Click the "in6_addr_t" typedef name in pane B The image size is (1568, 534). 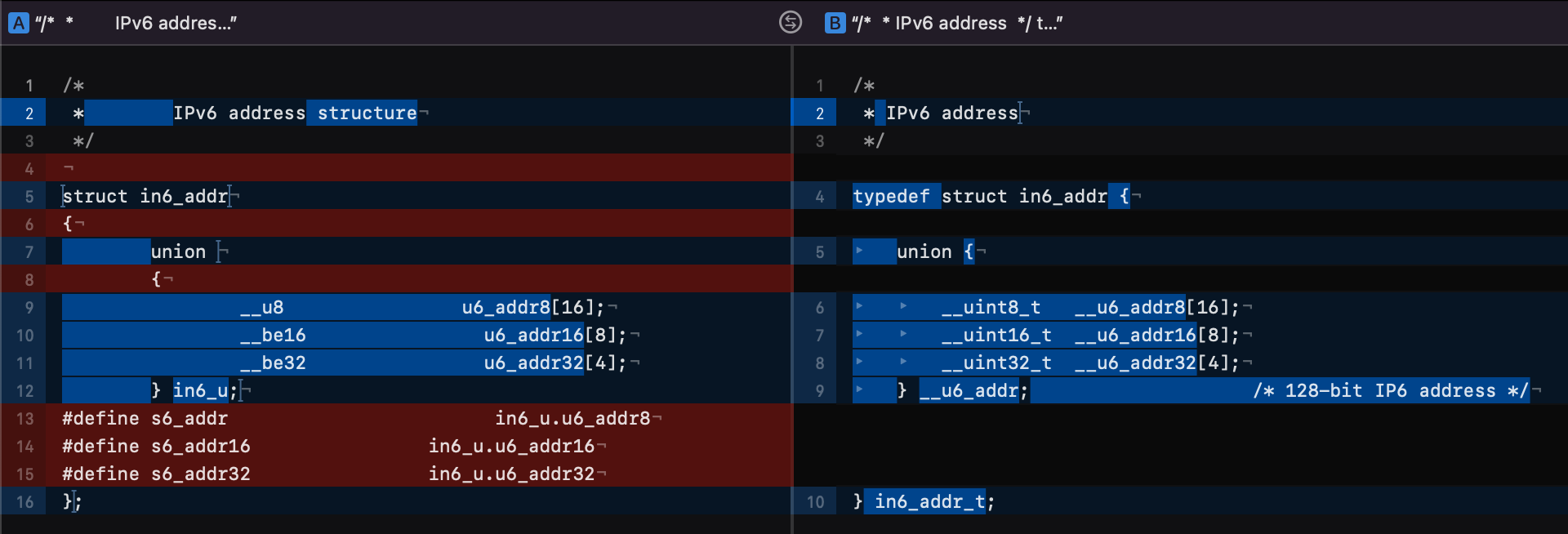pos(929,501)
